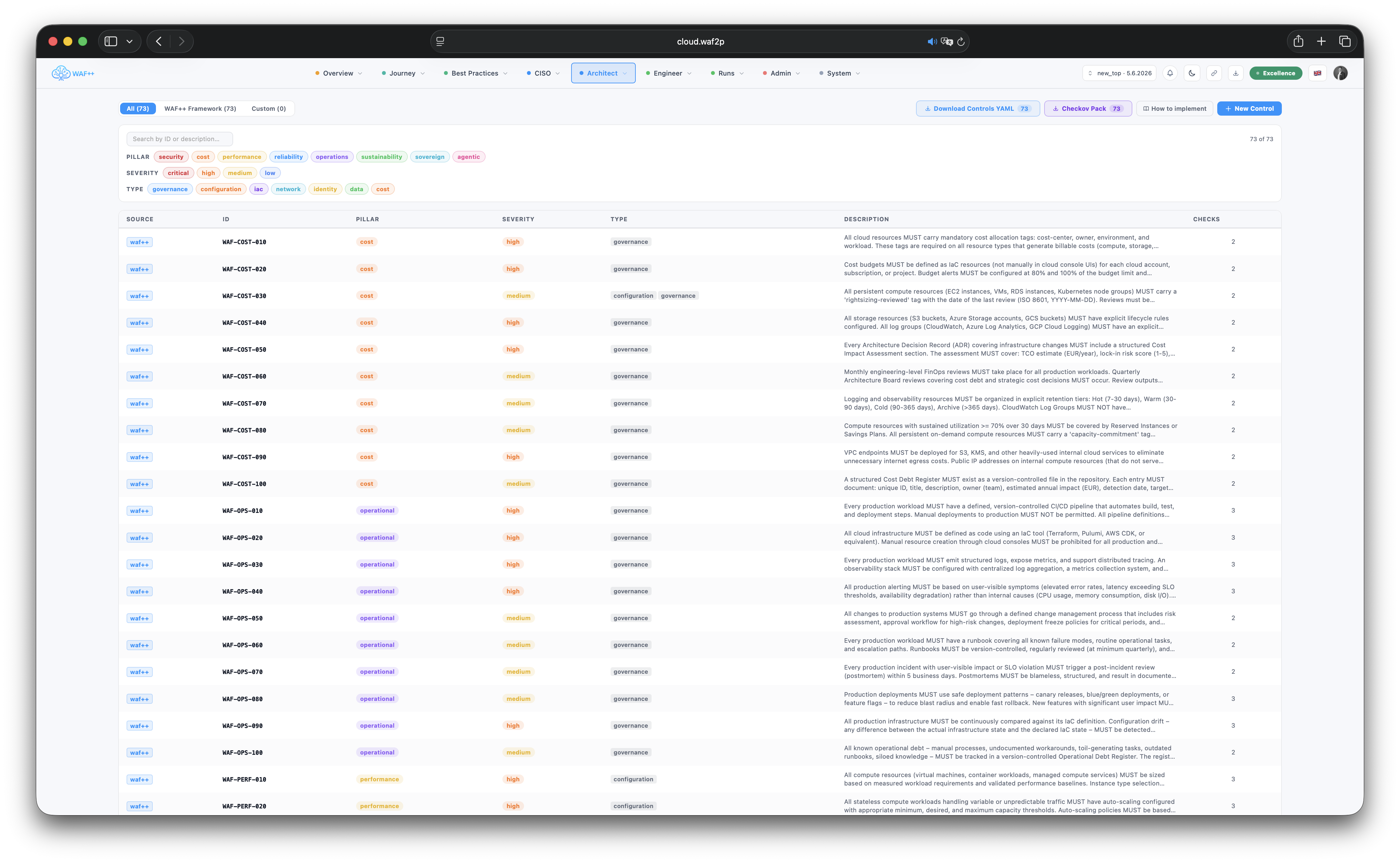The image size is (1400, 863).
Task: Focus the Search by ID or description field
Action: point(179,139)
